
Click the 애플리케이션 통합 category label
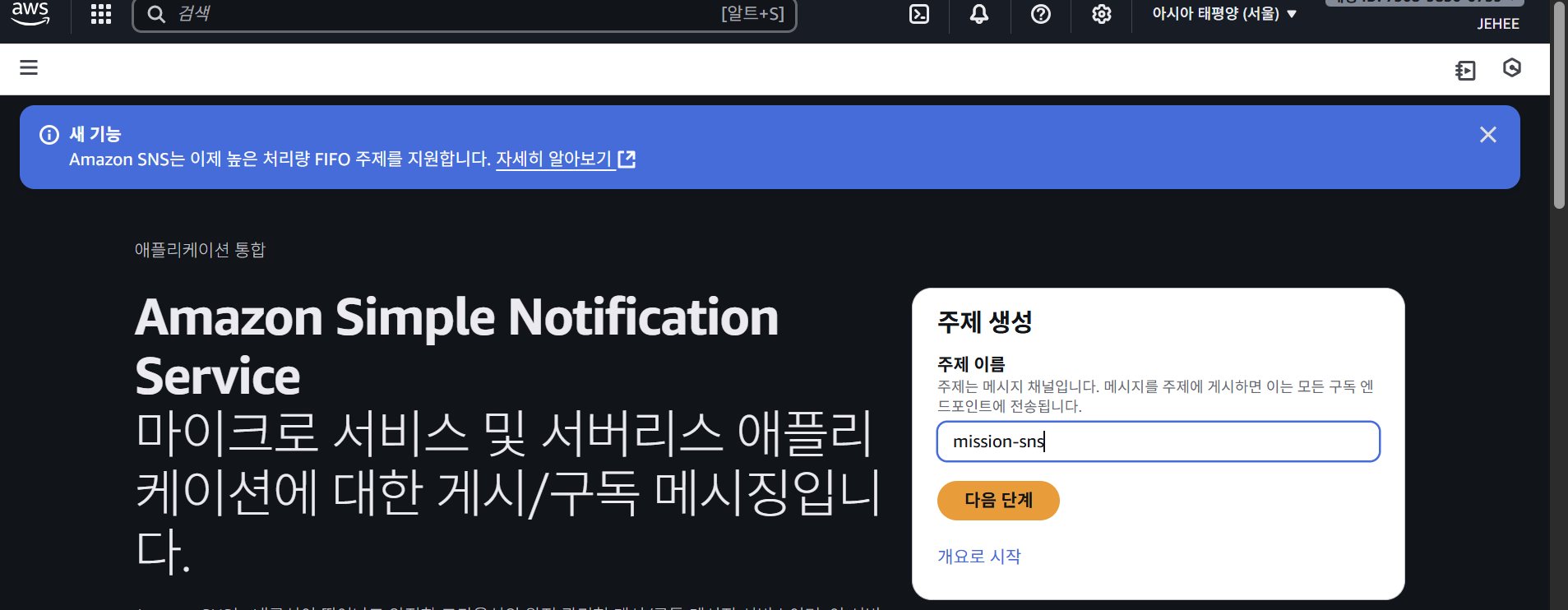[x=200, y=250]
